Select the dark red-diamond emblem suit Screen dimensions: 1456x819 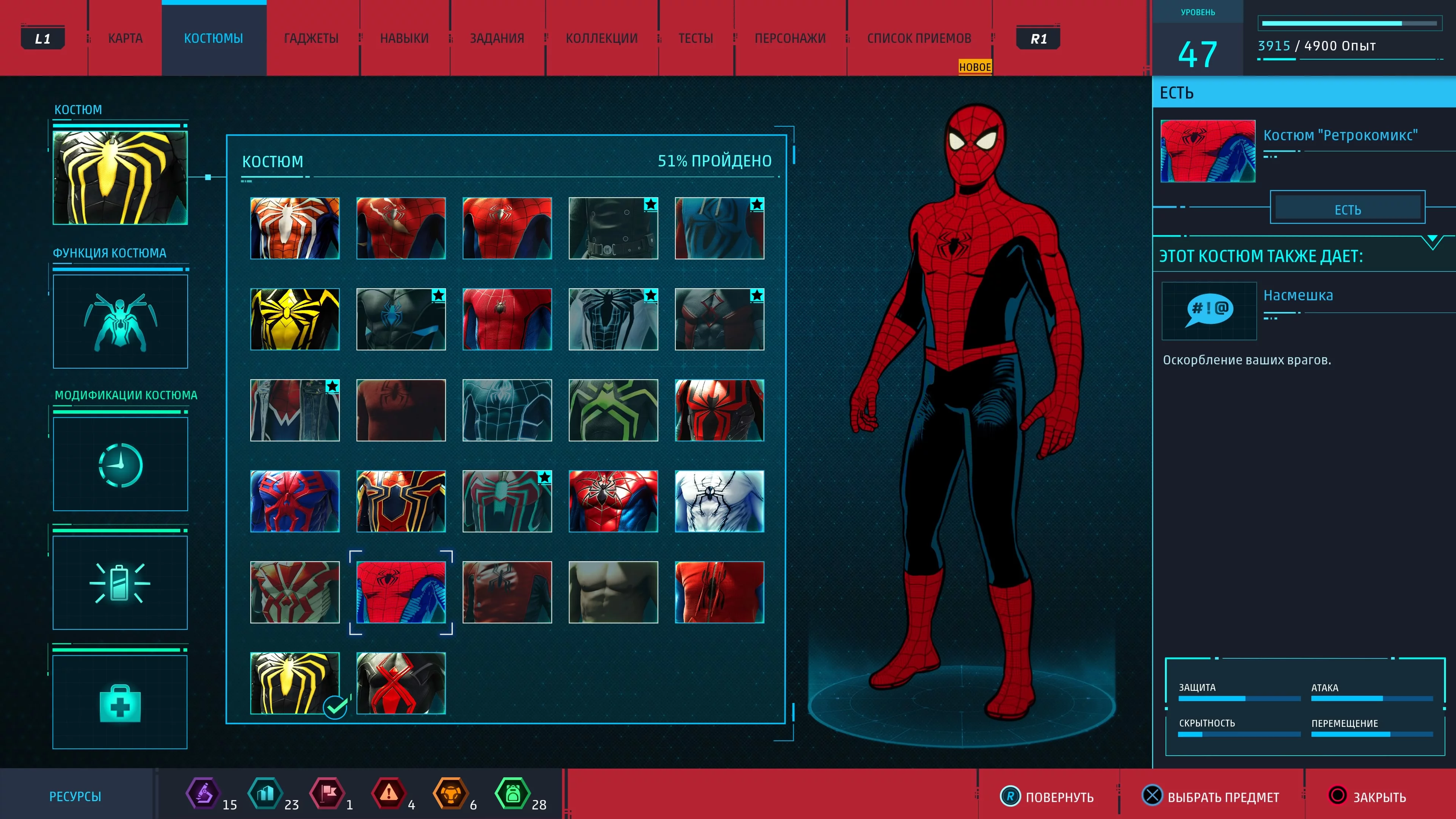(x=720, y=319)
